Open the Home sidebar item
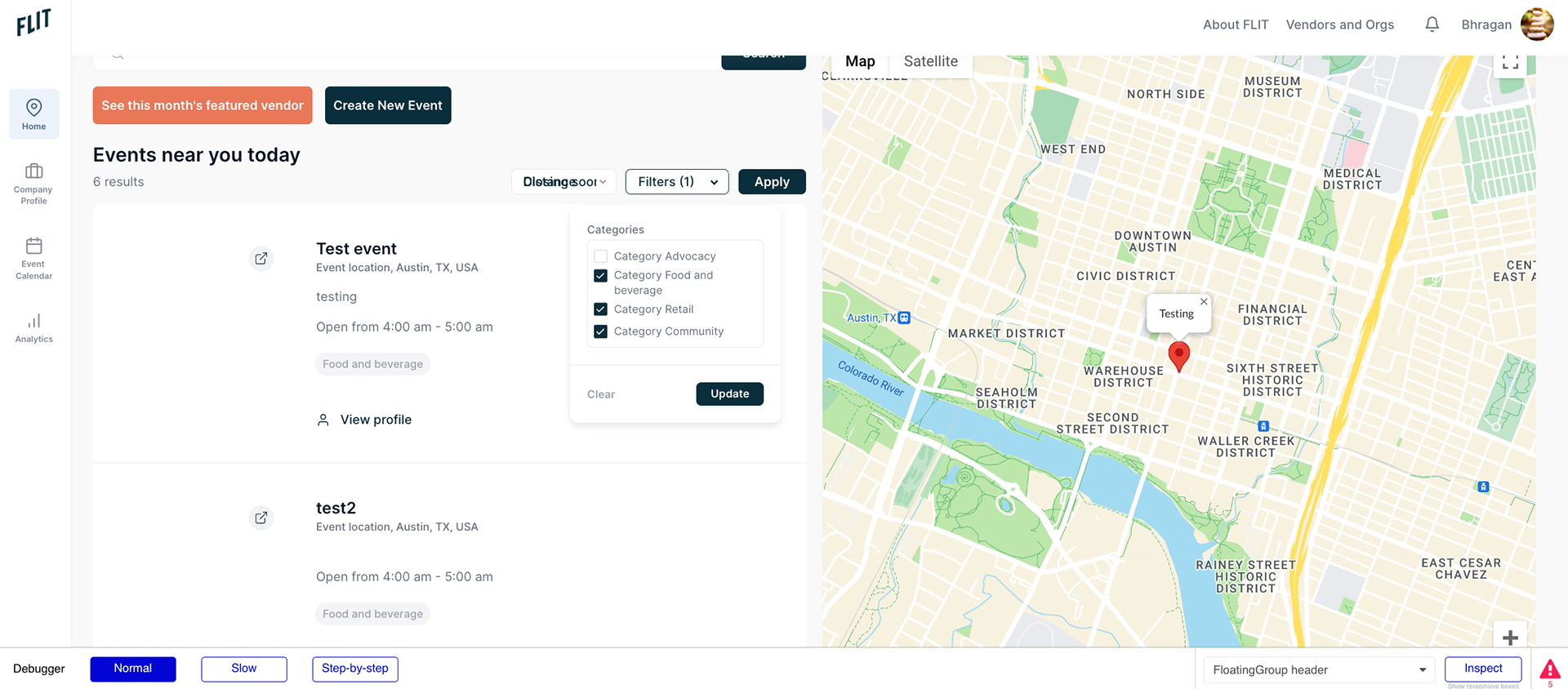Viewport: 1568px width, 689px height. 34,114
